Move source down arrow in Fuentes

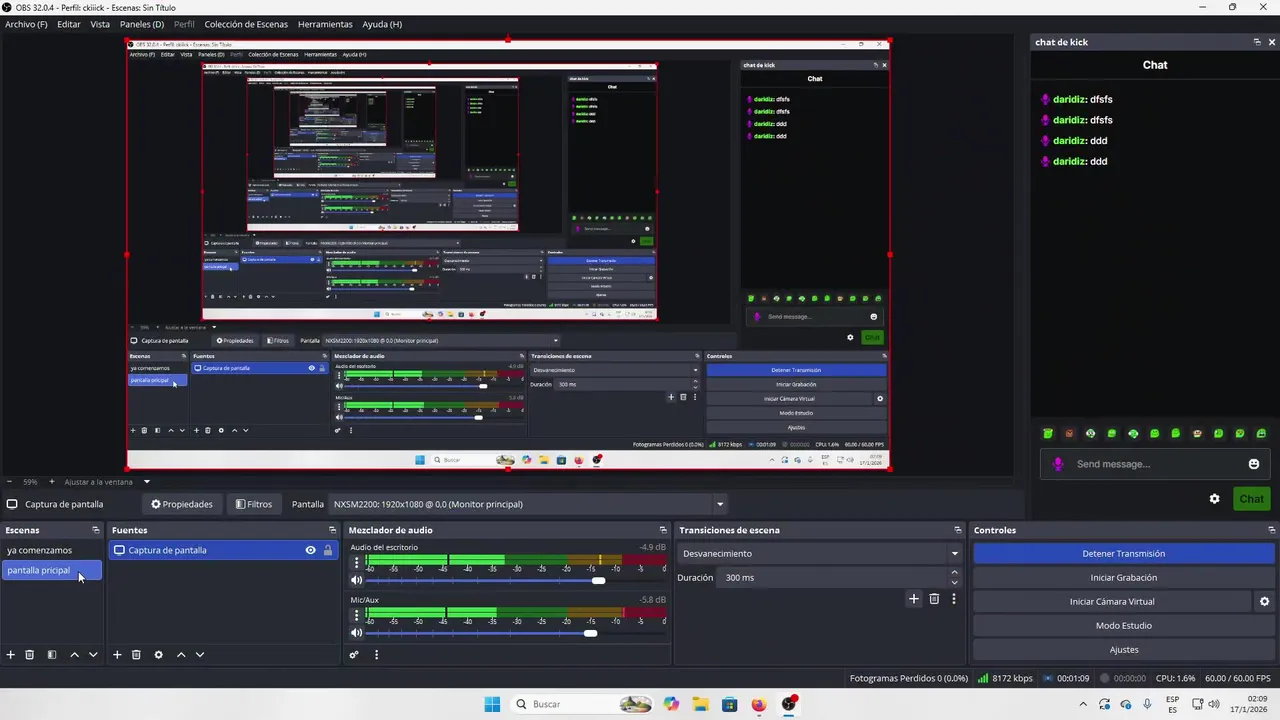[x=200, y=655]
